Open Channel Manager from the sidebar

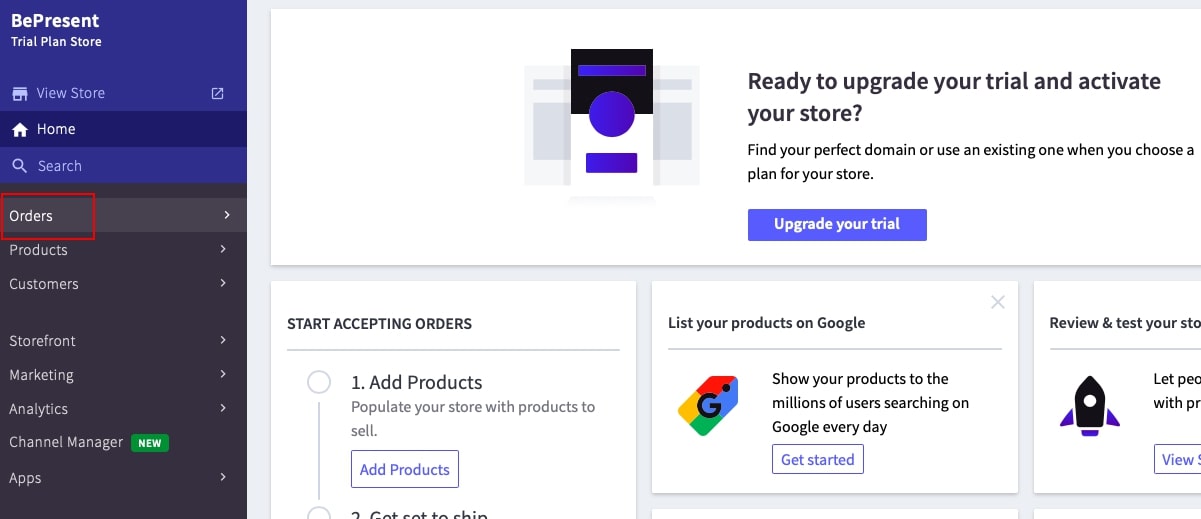[66, 442]
